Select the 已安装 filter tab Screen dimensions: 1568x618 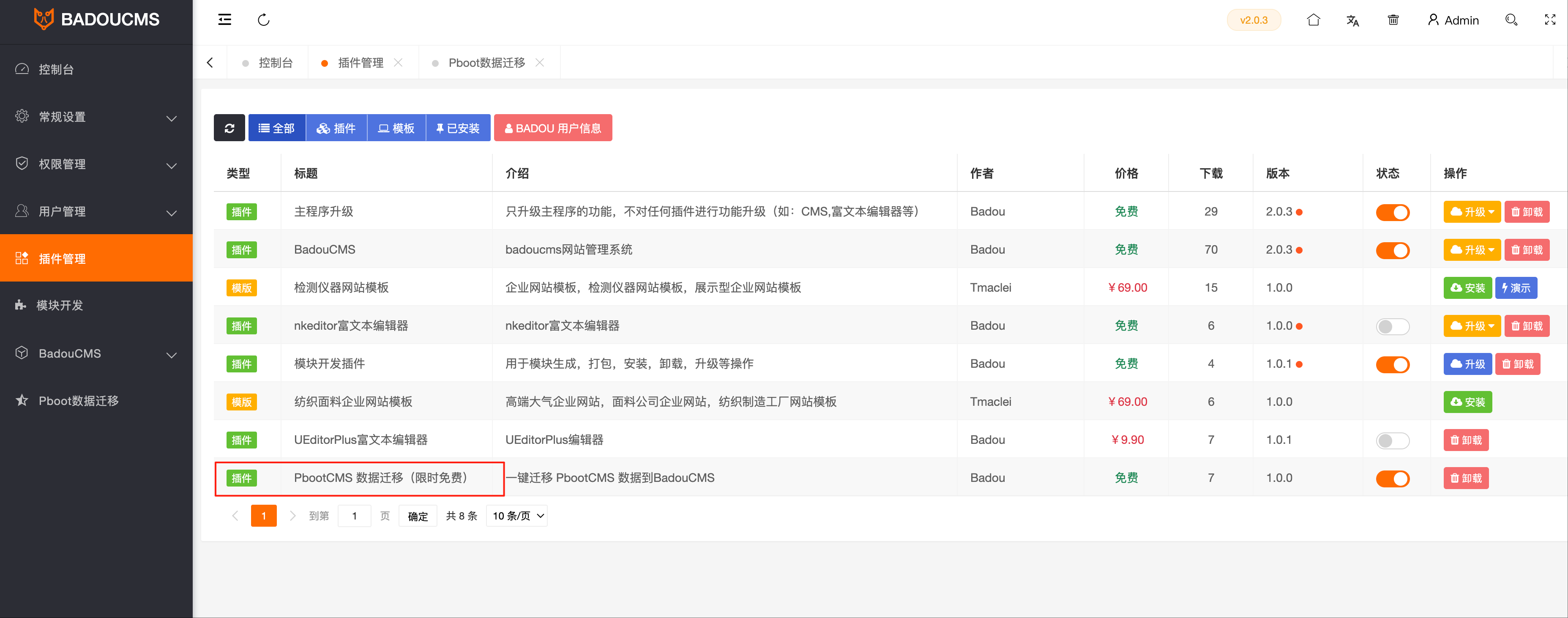(458, 128)
